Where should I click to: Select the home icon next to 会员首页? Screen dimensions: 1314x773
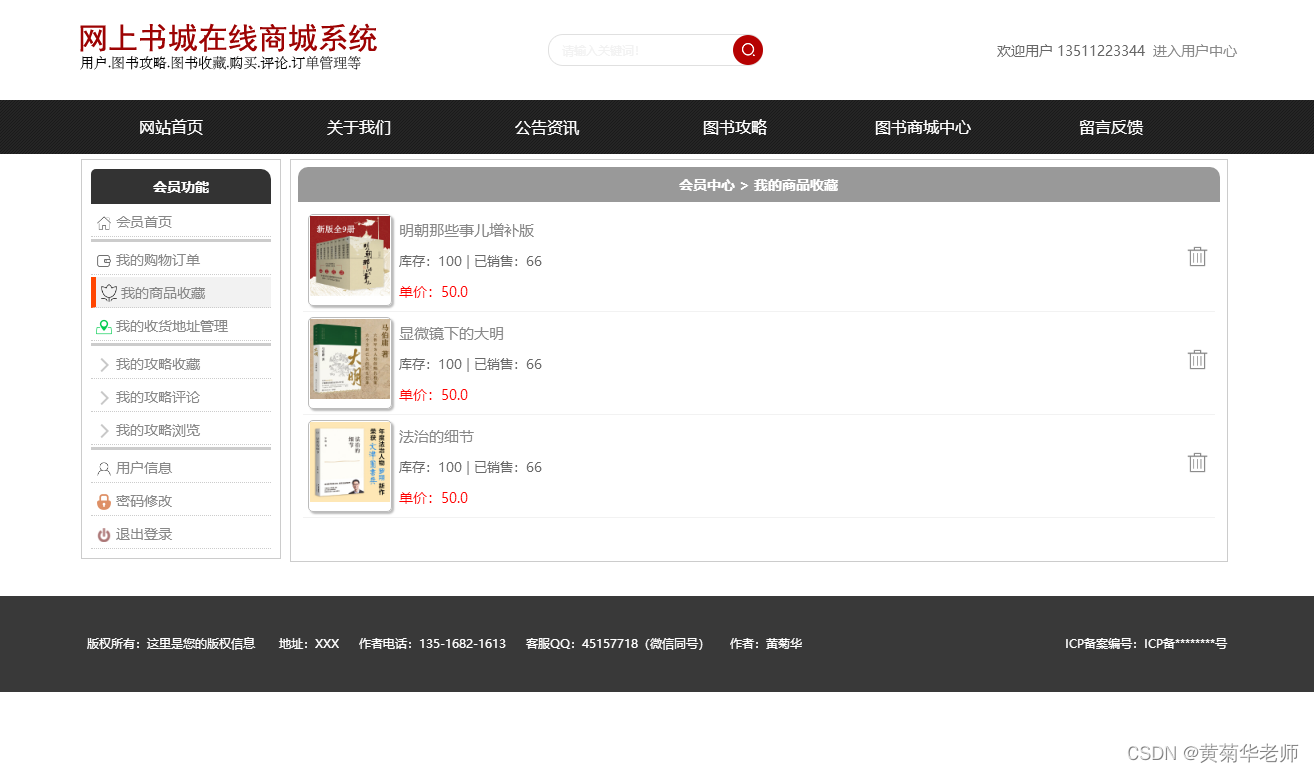104,222
